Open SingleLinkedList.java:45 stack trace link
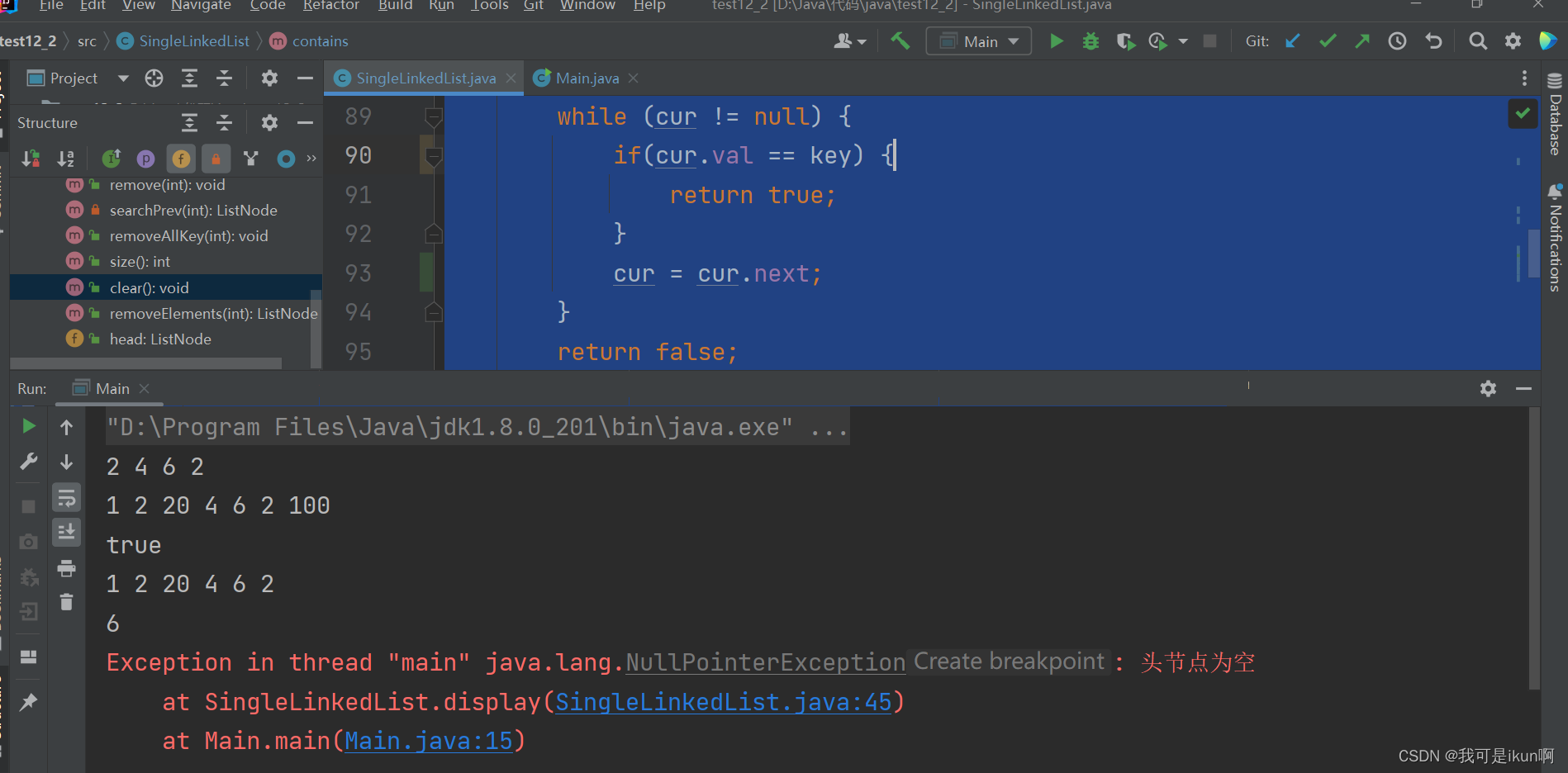The height and width of the screenshot is (773, 1568). pyautogui.click(x=724, y=702)
